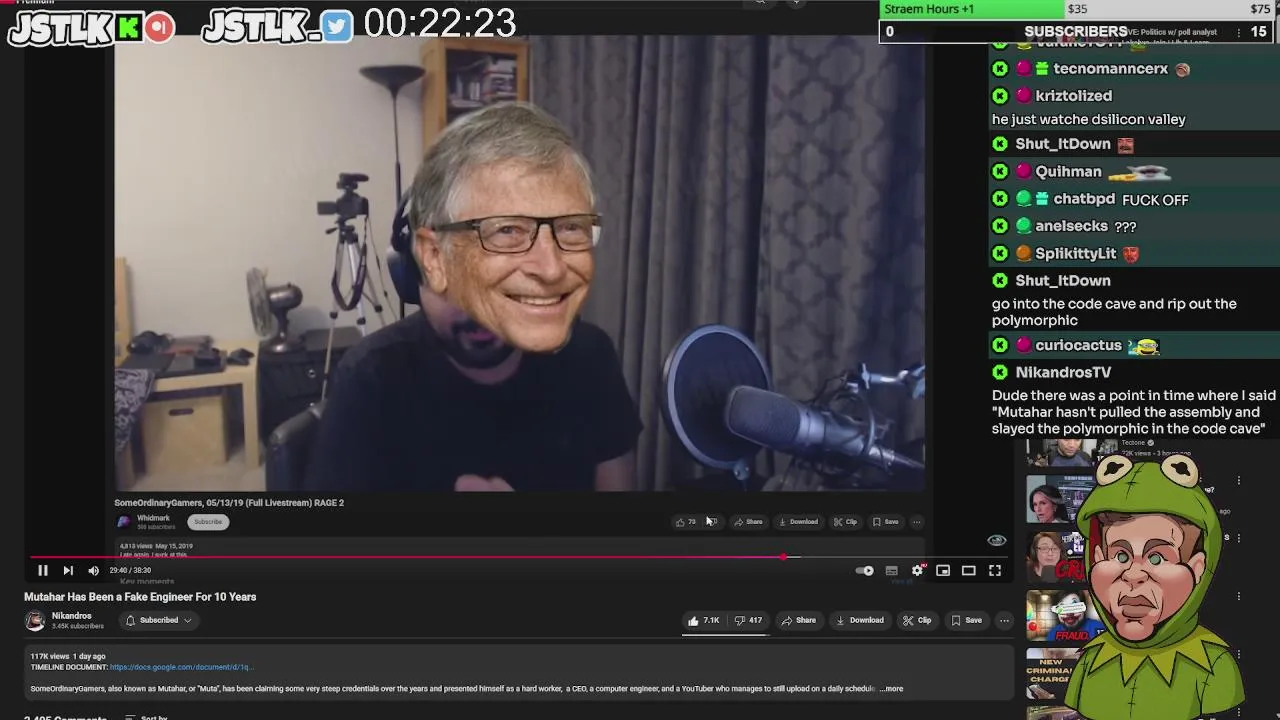Open the Nikandros channel name link
This screenshot has width=1280, height=720.
[71, 616]
